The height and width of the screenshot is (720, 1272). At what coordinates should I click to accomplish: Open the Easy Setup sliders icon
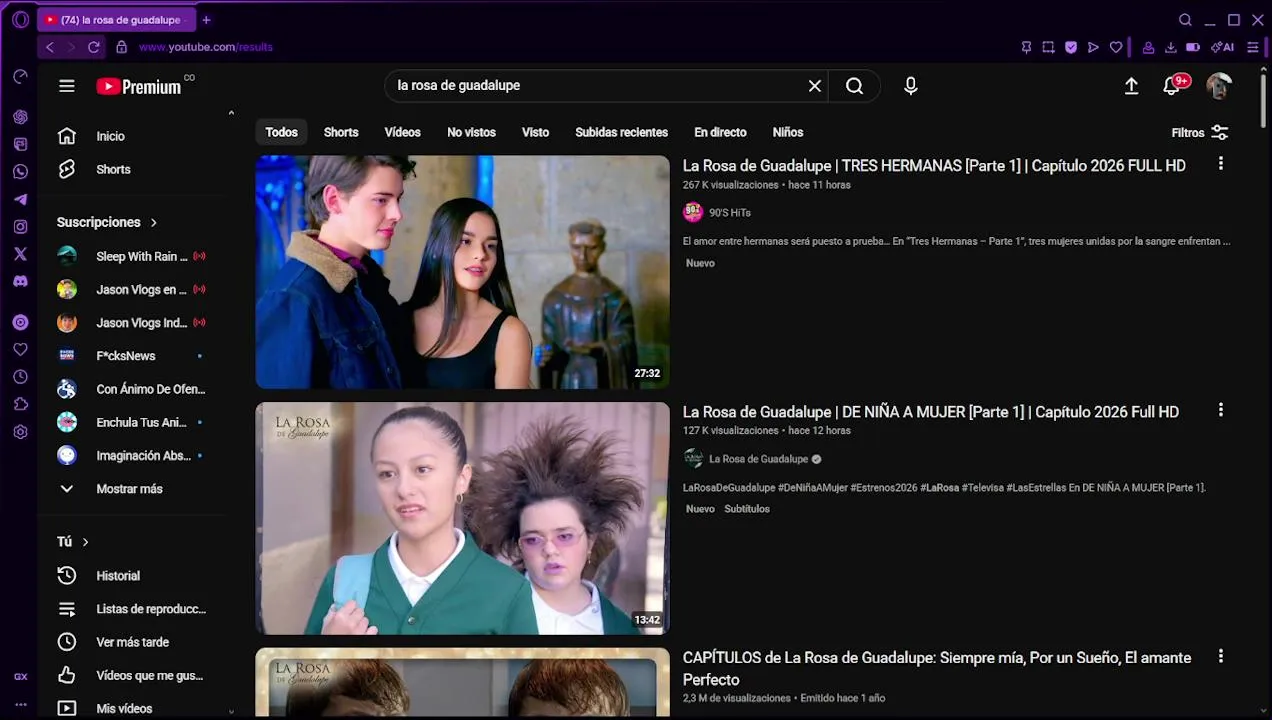[1253, 47]
